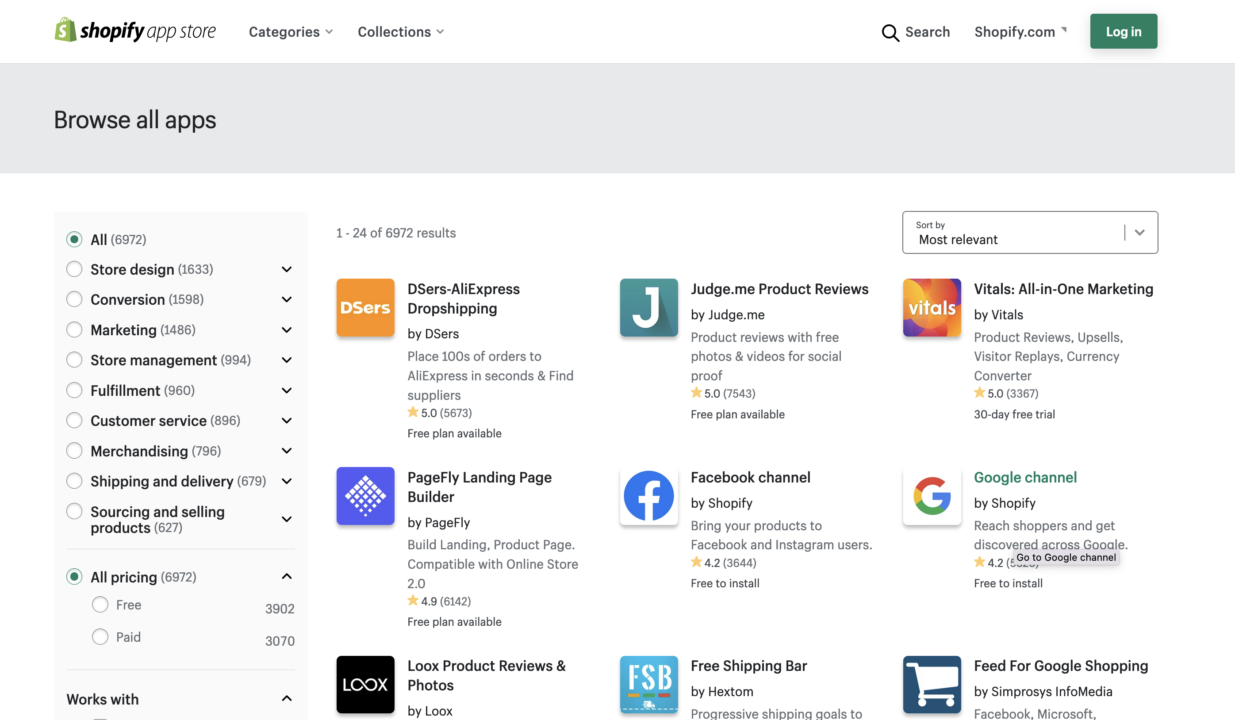This screenshot has height=720, width=1235.
Task: Click DSers "Free plan available" text
Action: [x=455, y=433]
